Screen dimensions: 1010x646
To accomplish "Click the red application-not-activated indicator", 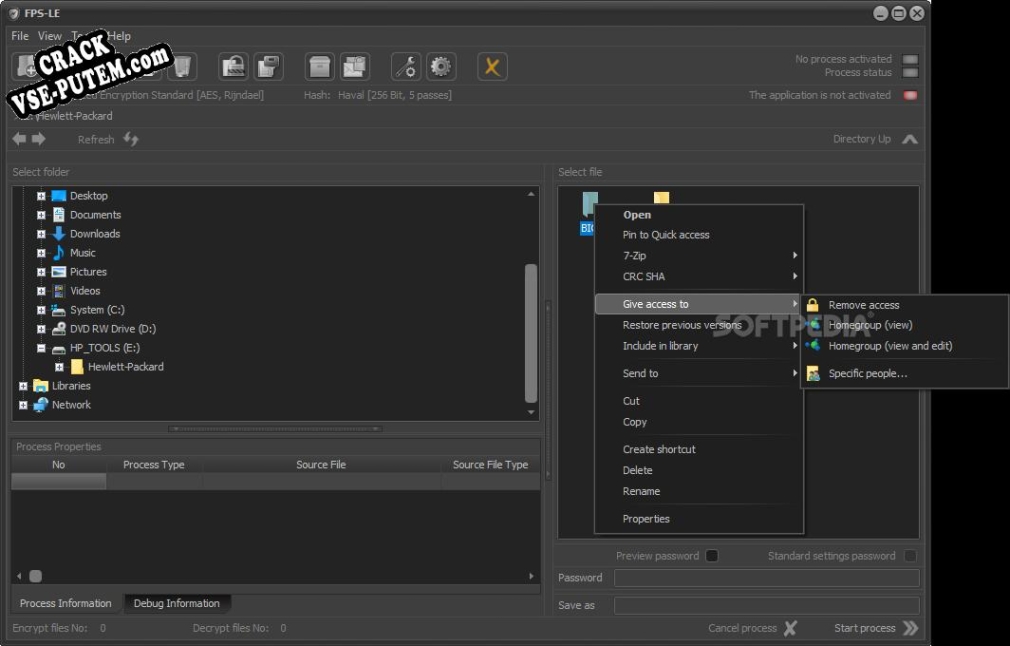I will (x=910, y=95).
